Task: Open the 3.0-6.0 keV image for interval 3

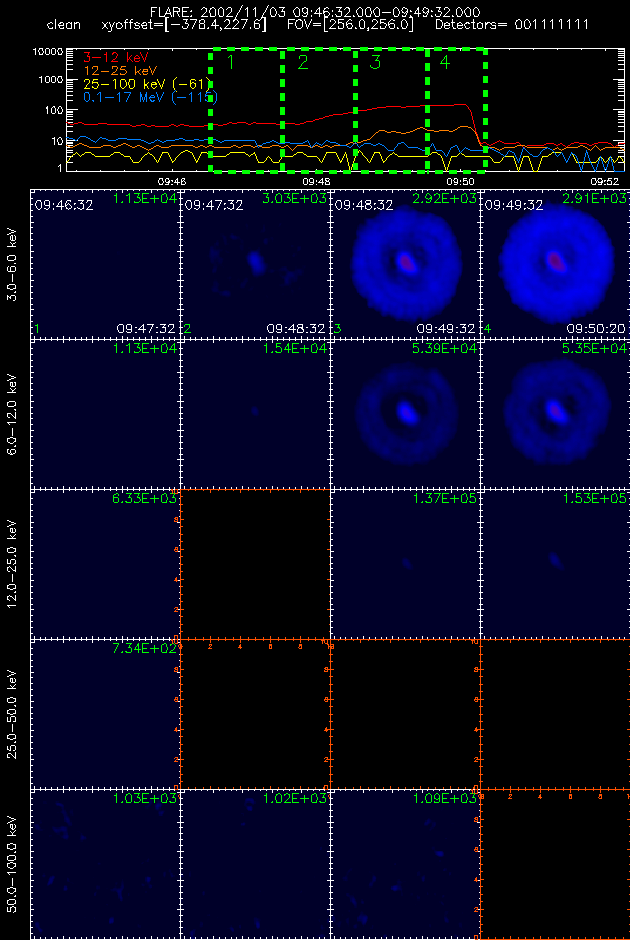Action: pyautogui.click(x=405, y=263)
